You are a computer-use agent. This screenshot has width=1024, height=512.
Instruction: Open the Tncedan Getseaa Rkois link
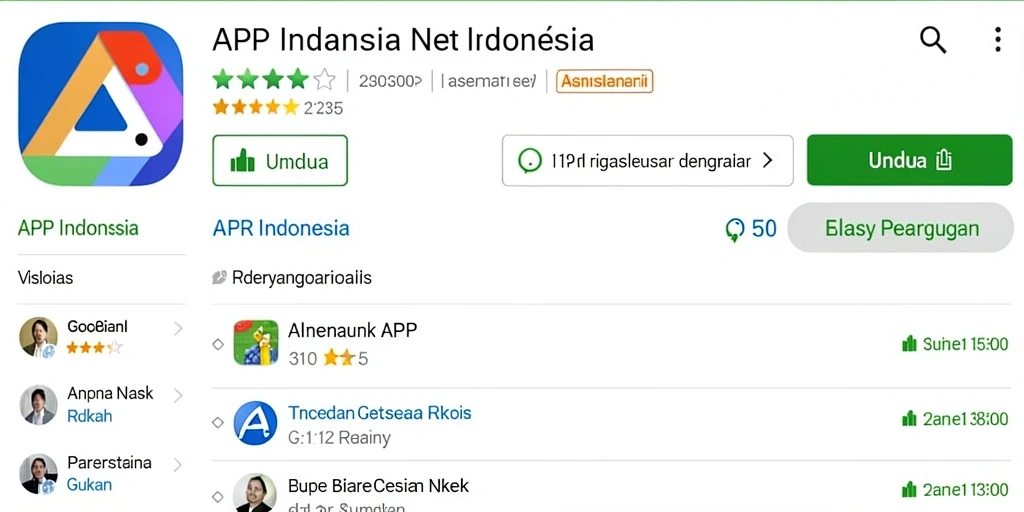(x=379, y=413)
